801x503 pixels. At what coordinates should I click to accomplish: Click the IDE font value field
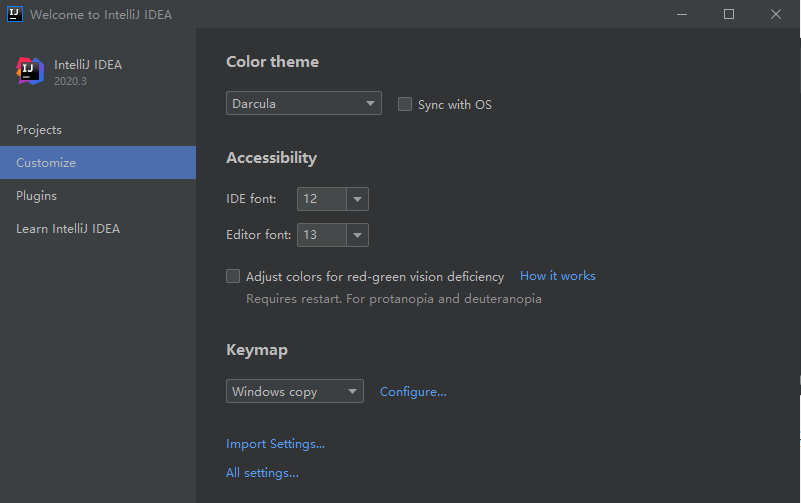click(x=321, y=199)
